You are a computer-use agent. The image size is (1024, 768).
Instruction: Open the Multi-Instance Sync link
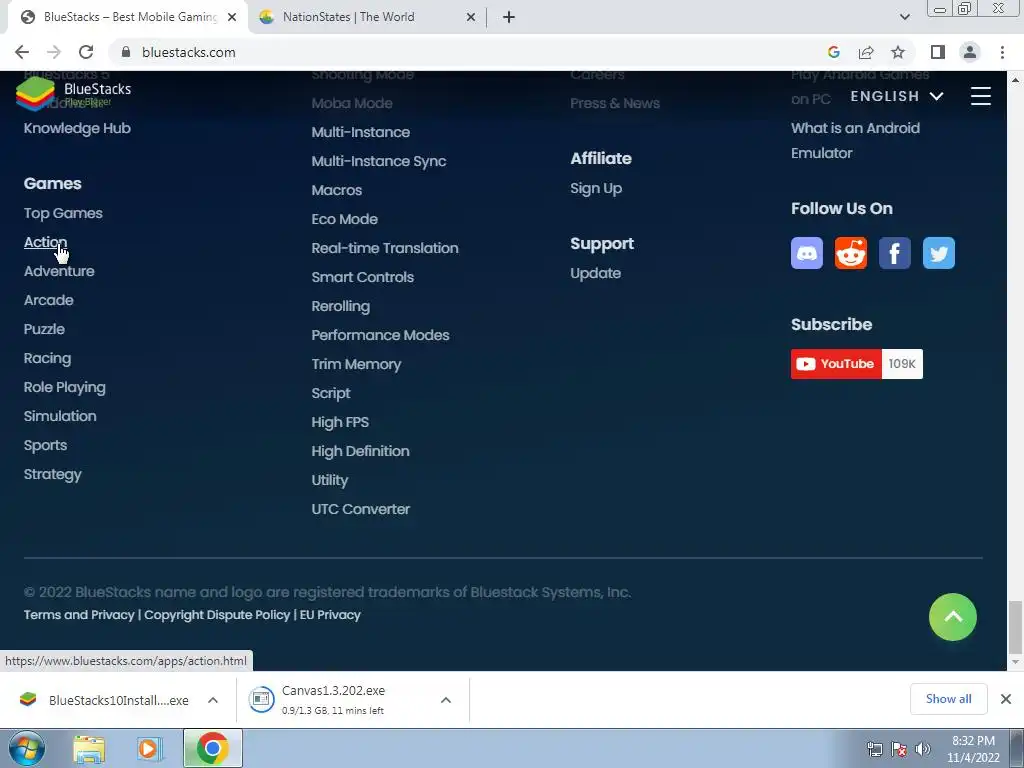point(379,161)
